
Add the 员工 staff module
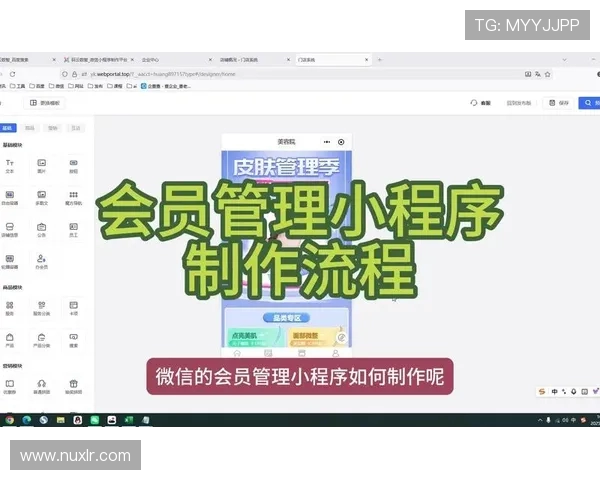(73, 230)
